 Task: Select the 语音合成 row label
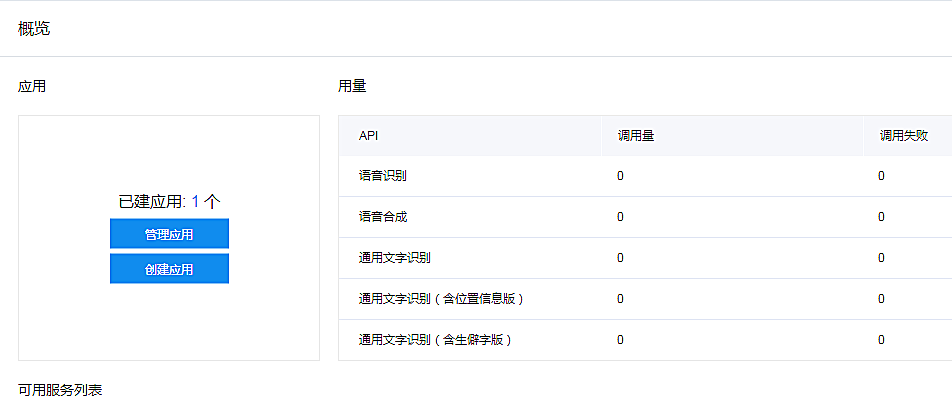pos(383,217)
